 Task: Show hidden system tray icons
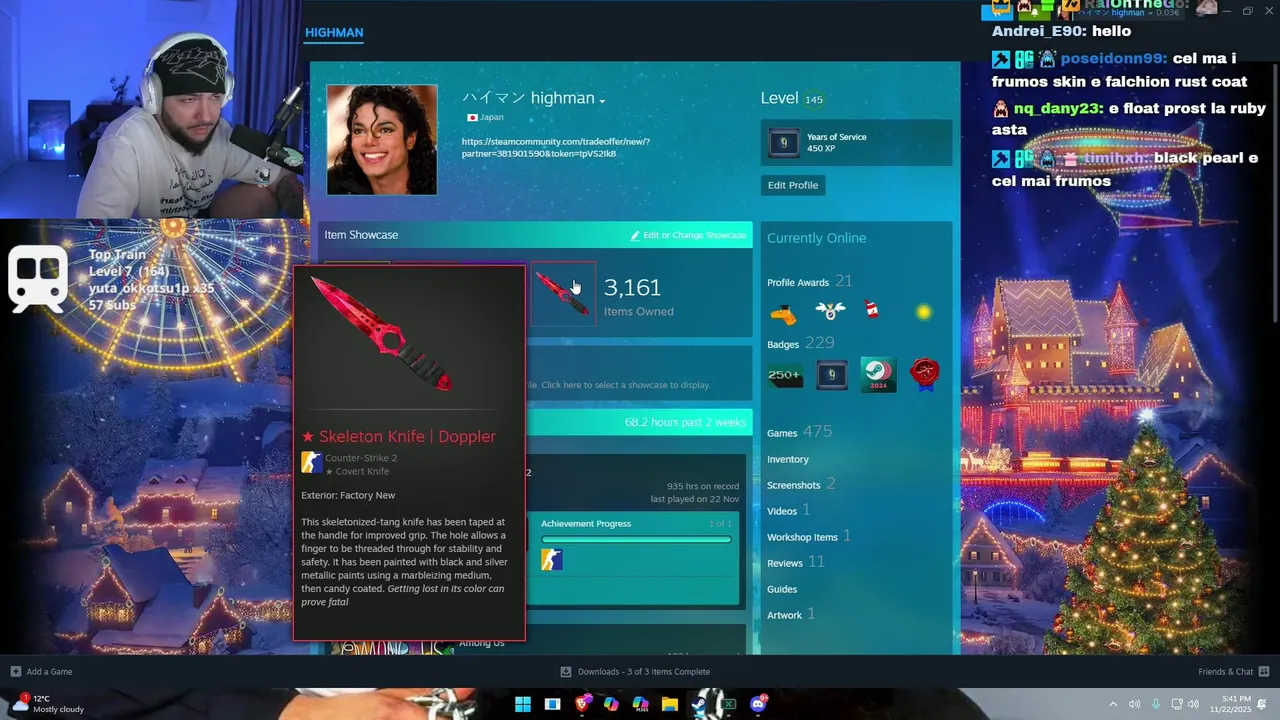[1113, 704]
